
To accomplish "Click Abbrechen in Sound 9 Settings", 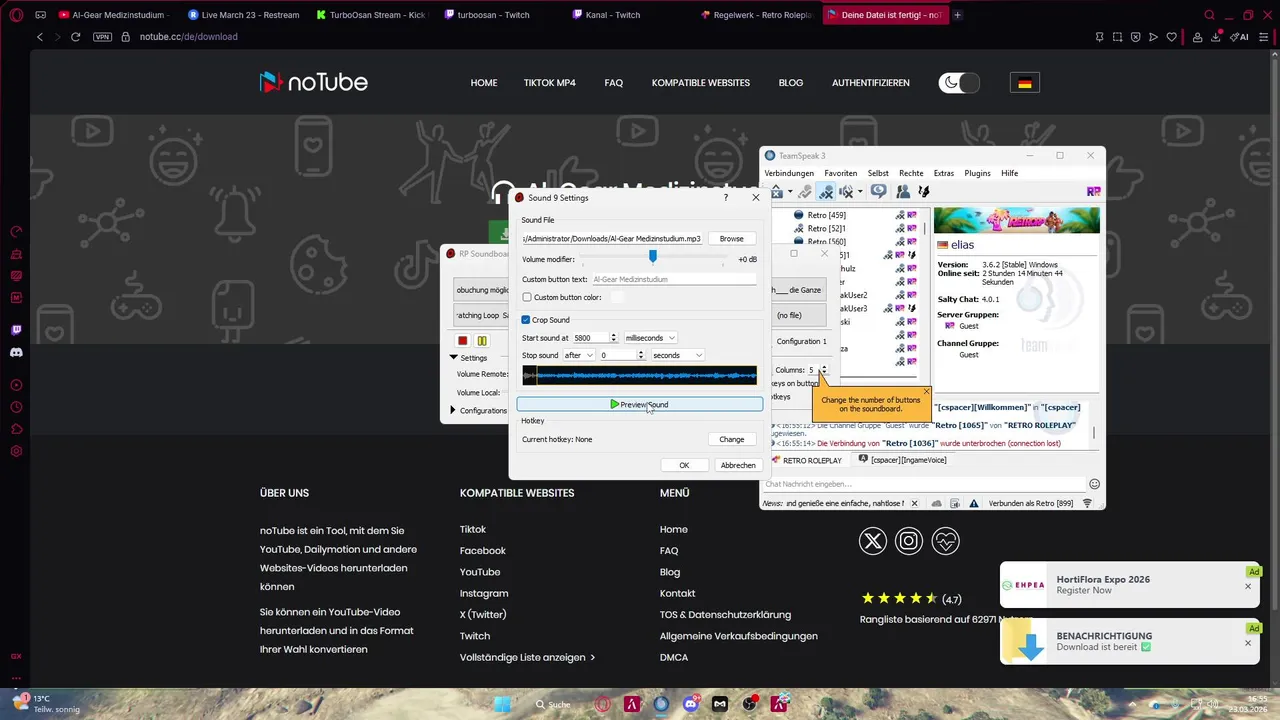I will click(738, 466).
